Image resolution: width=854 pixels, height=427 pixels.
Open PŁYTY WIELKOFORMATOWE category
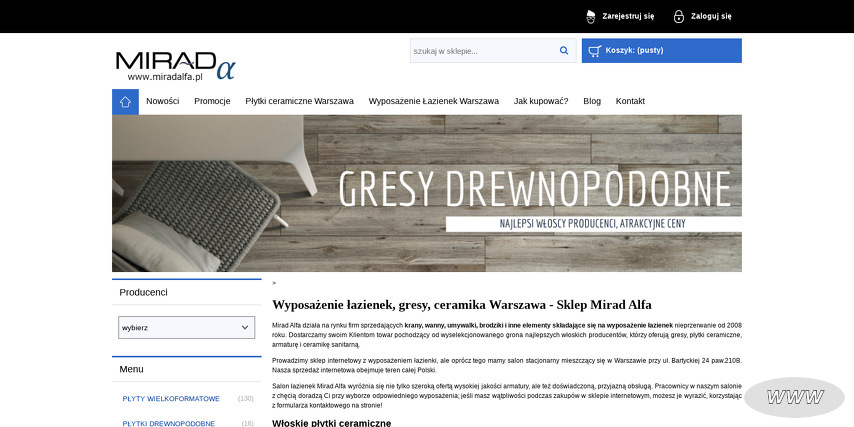pos(171,399)
